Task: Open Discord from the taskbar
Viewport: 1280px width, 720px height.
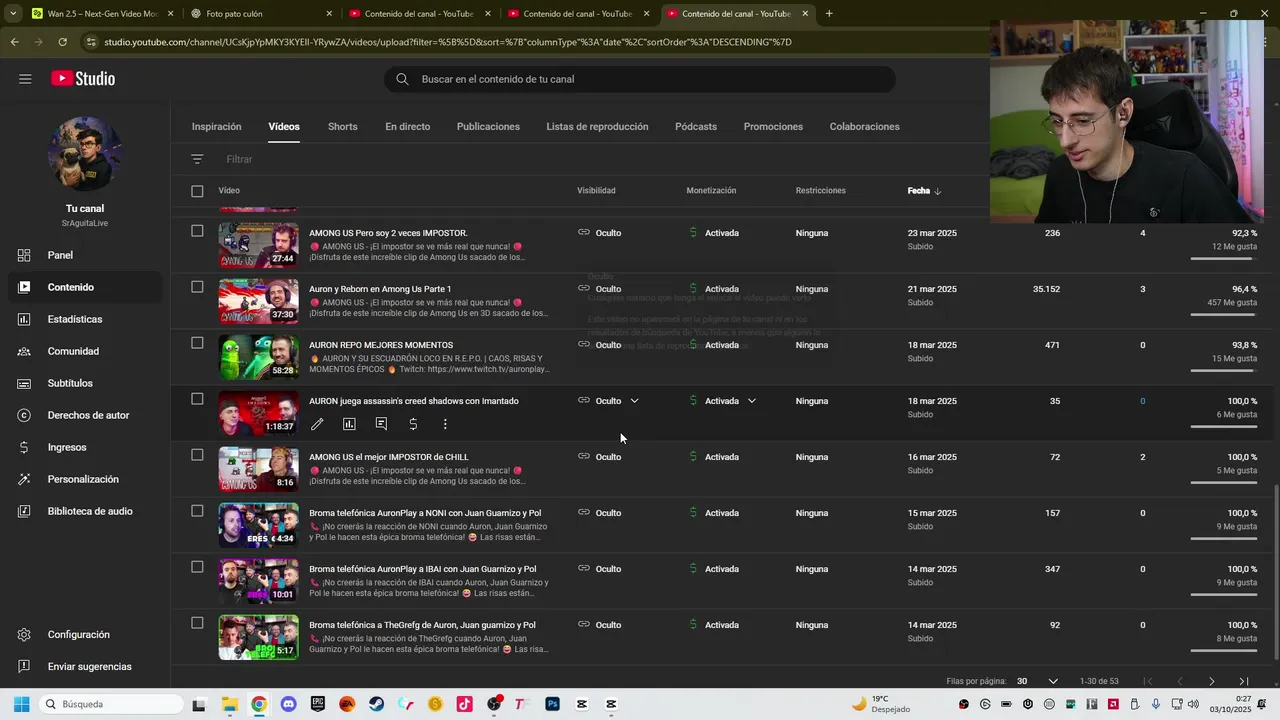Action: click(288, 704)
